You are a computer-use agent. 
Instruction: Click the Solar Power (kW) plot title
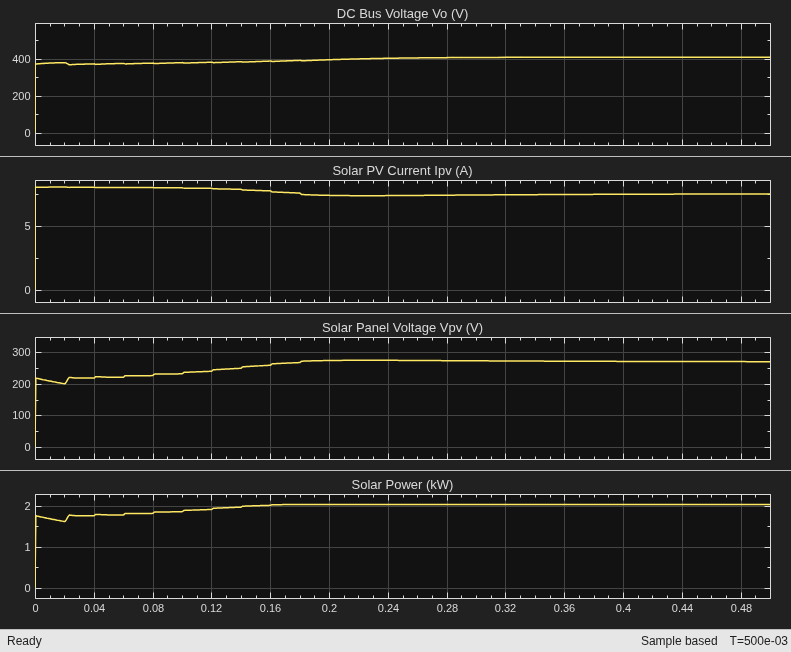(402, 484)
